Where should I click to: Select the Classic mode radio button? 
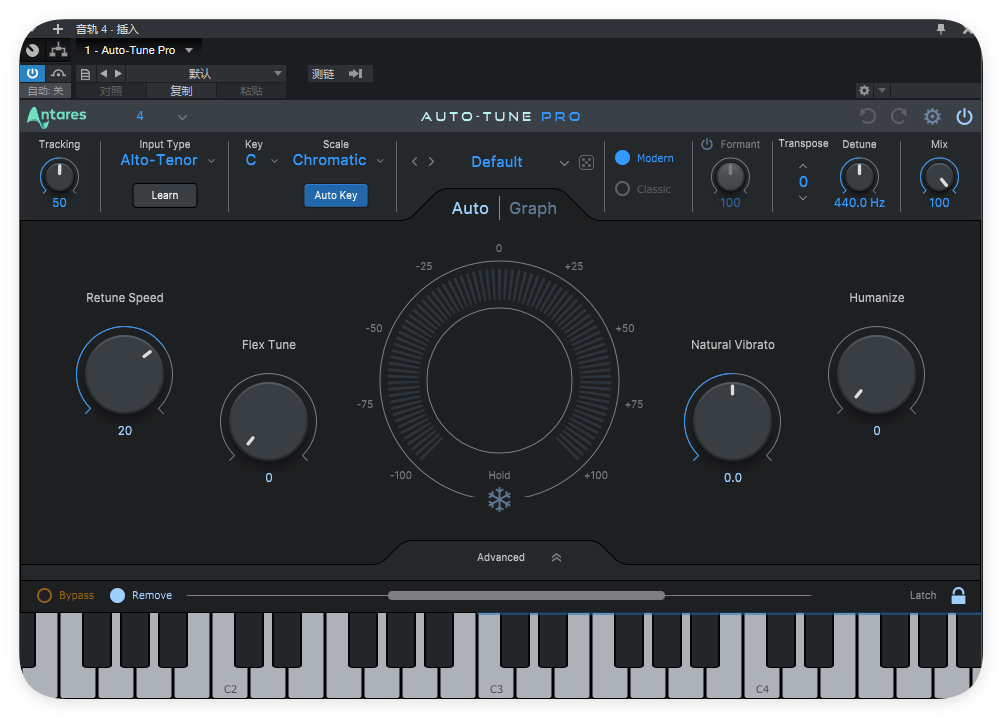[x=622, y=189]
